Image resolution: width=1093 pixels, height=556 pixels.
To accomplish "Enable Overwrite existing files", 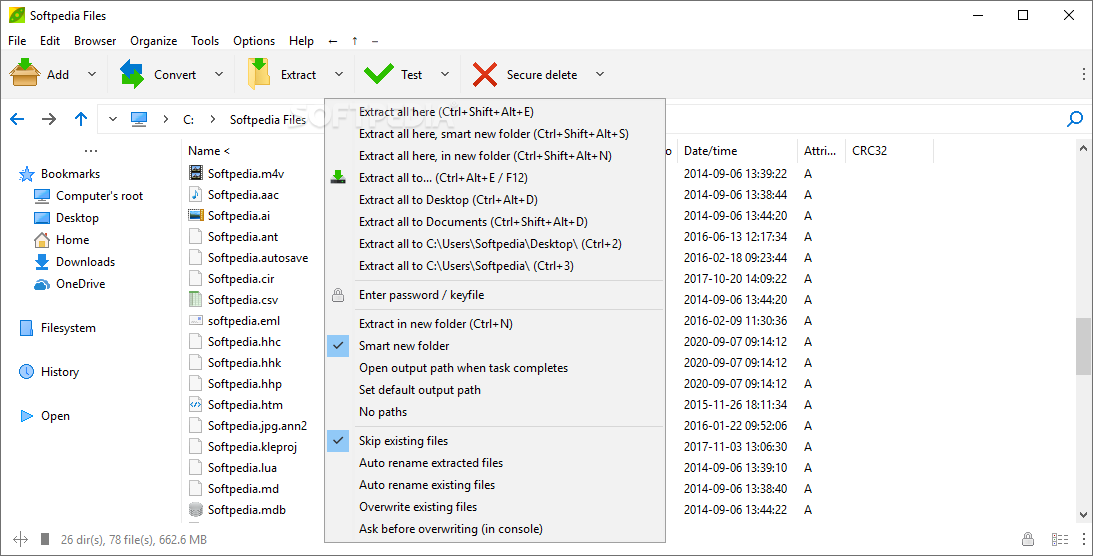I will point(495,507).
